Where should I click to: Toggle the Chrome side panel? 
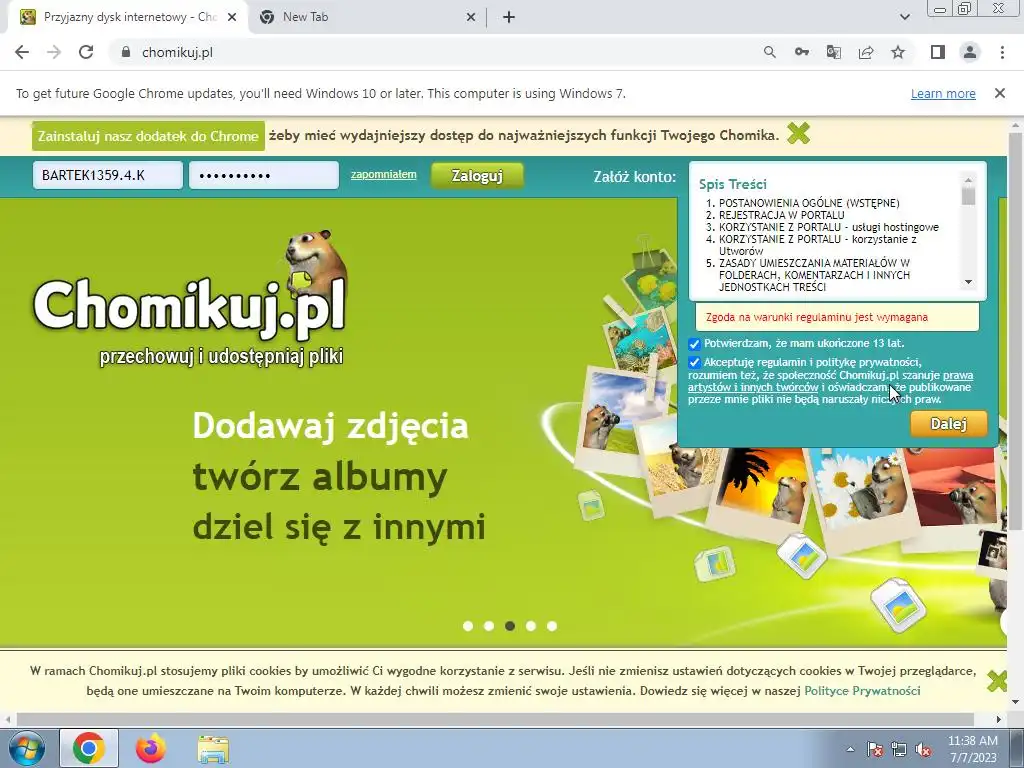tap(938, 52)
